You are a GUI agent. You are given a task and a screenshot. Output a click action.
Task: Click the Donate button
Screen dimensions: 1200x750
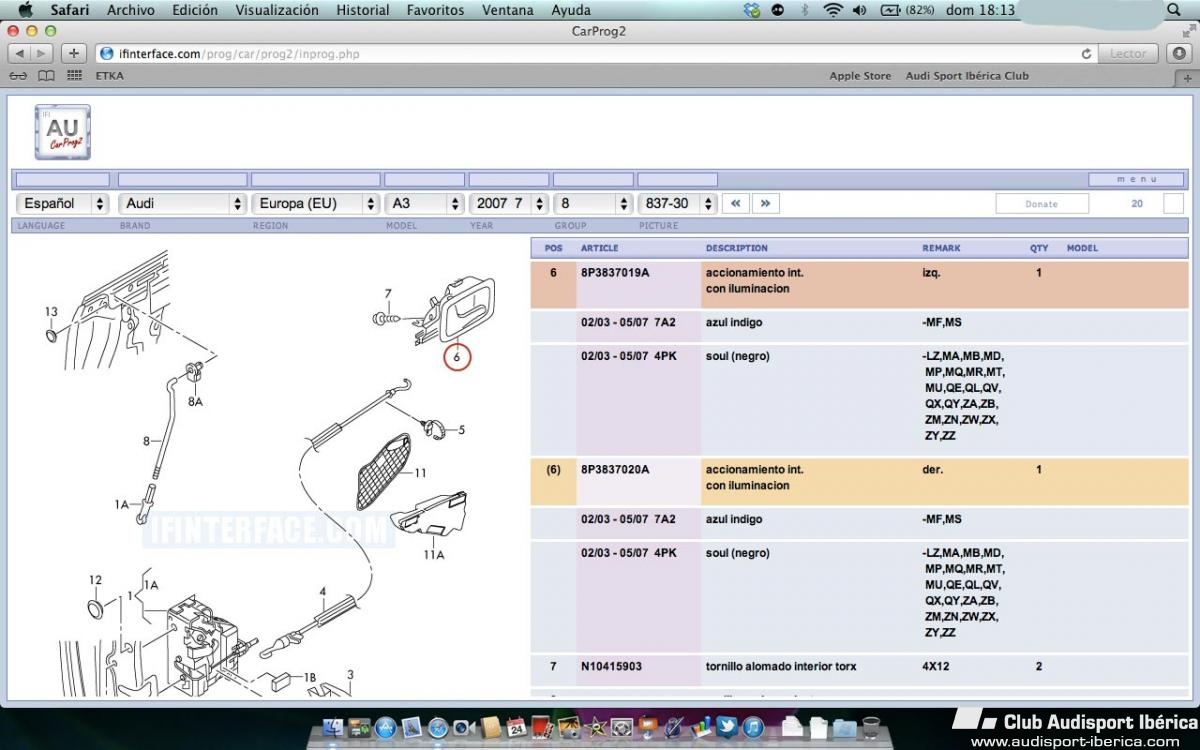[x=1041, y=204]
